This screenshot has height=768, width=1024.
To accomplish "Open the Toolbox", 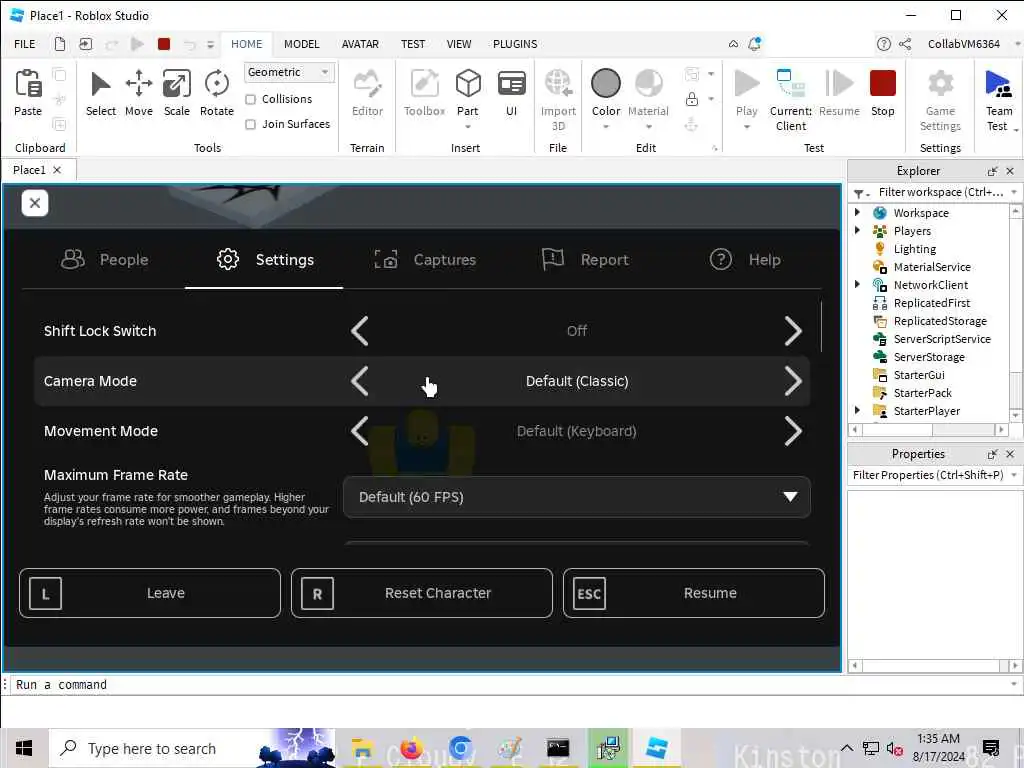I will (x=424, y=93).
